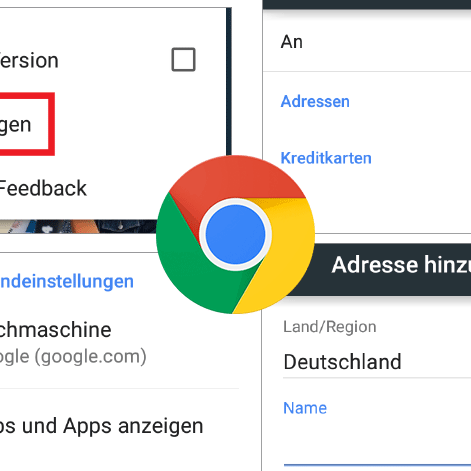Click the photo strip below the menu
This screenshot has width=471, height=471.
(x=78, y=226)
